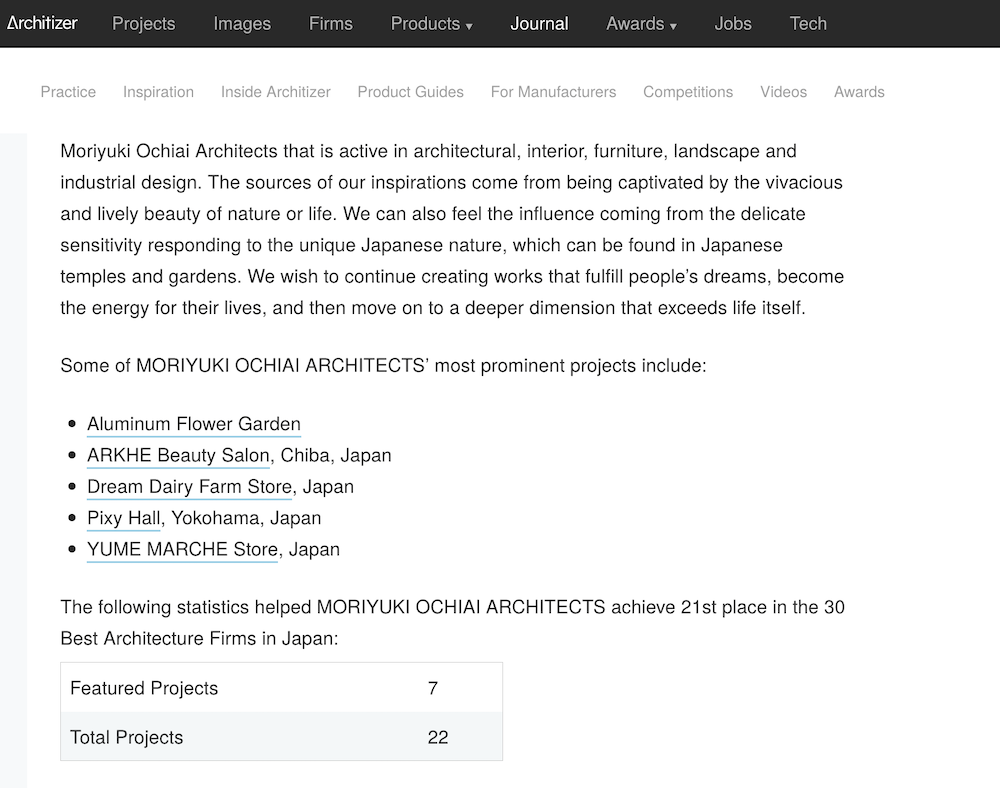Open the Projects nav item
The image size is (1000, 788).
[143, 24]
